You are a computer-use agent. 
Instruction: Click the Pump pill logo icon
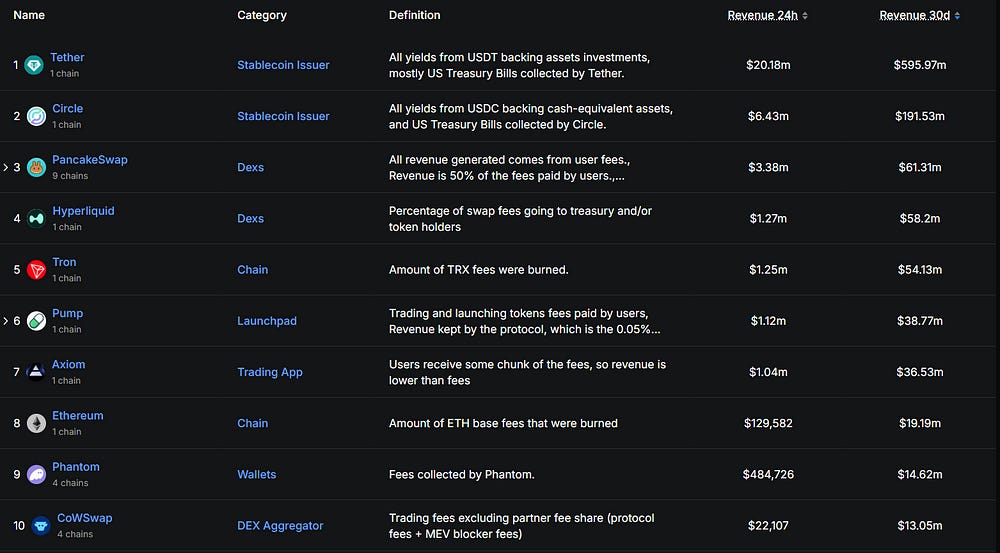point(36,321)
